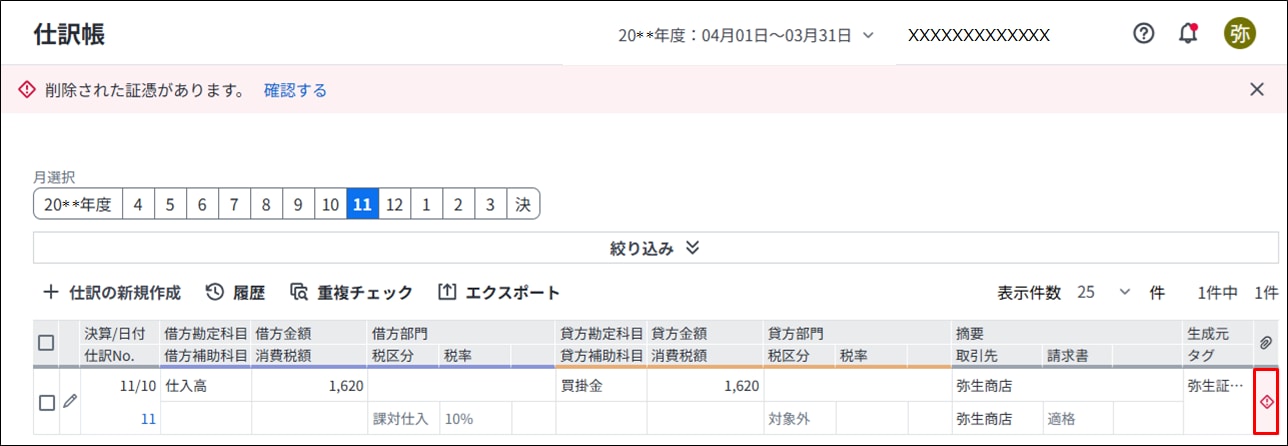Tick the select-all checkbox in table header
This screenshot has width=1288, height=446.
pos(46,343)
